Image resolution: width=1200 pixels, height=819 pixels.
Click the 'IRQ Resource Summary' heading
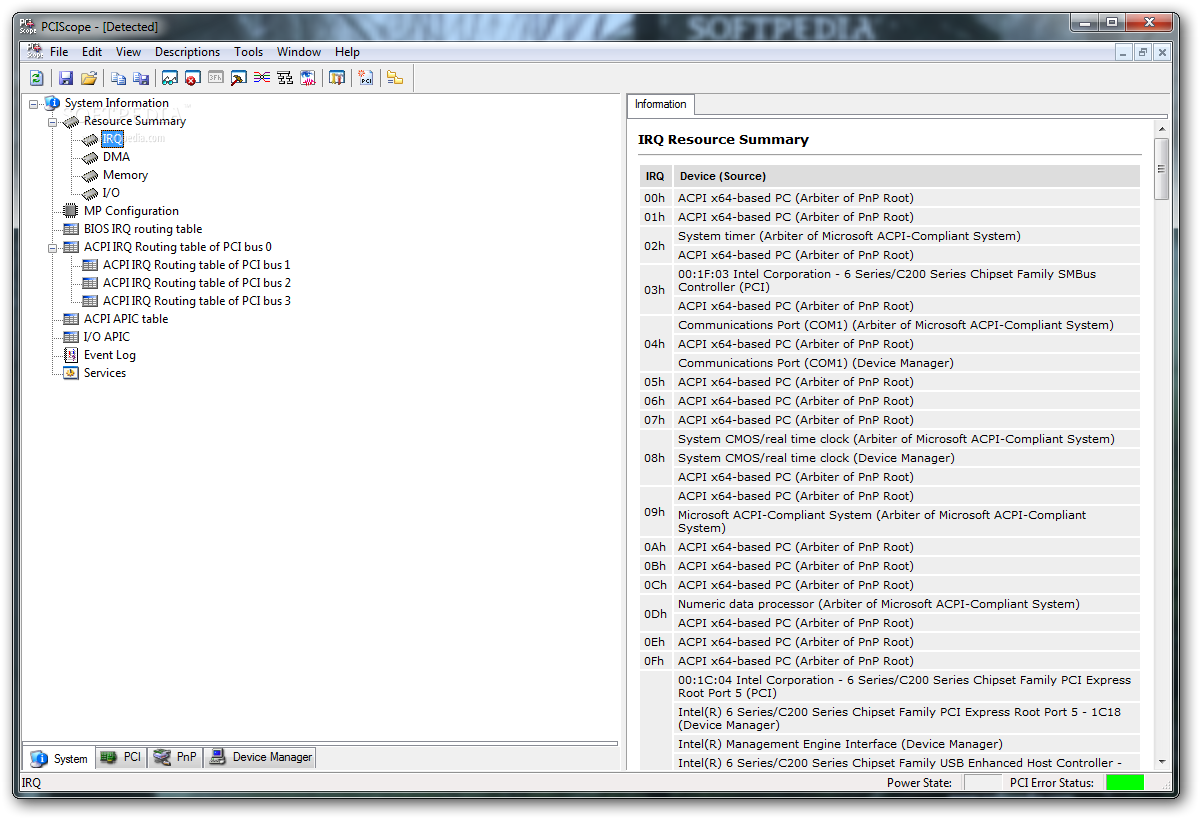(x=724, y=140)
